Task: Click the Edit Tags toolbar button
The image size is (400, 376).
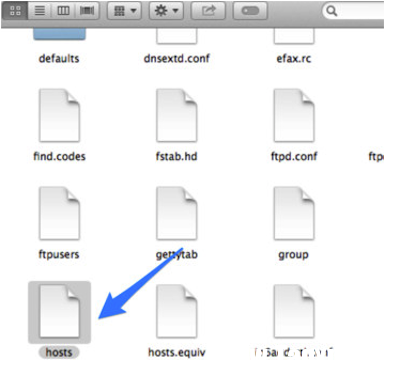Action: coord(250,11)
